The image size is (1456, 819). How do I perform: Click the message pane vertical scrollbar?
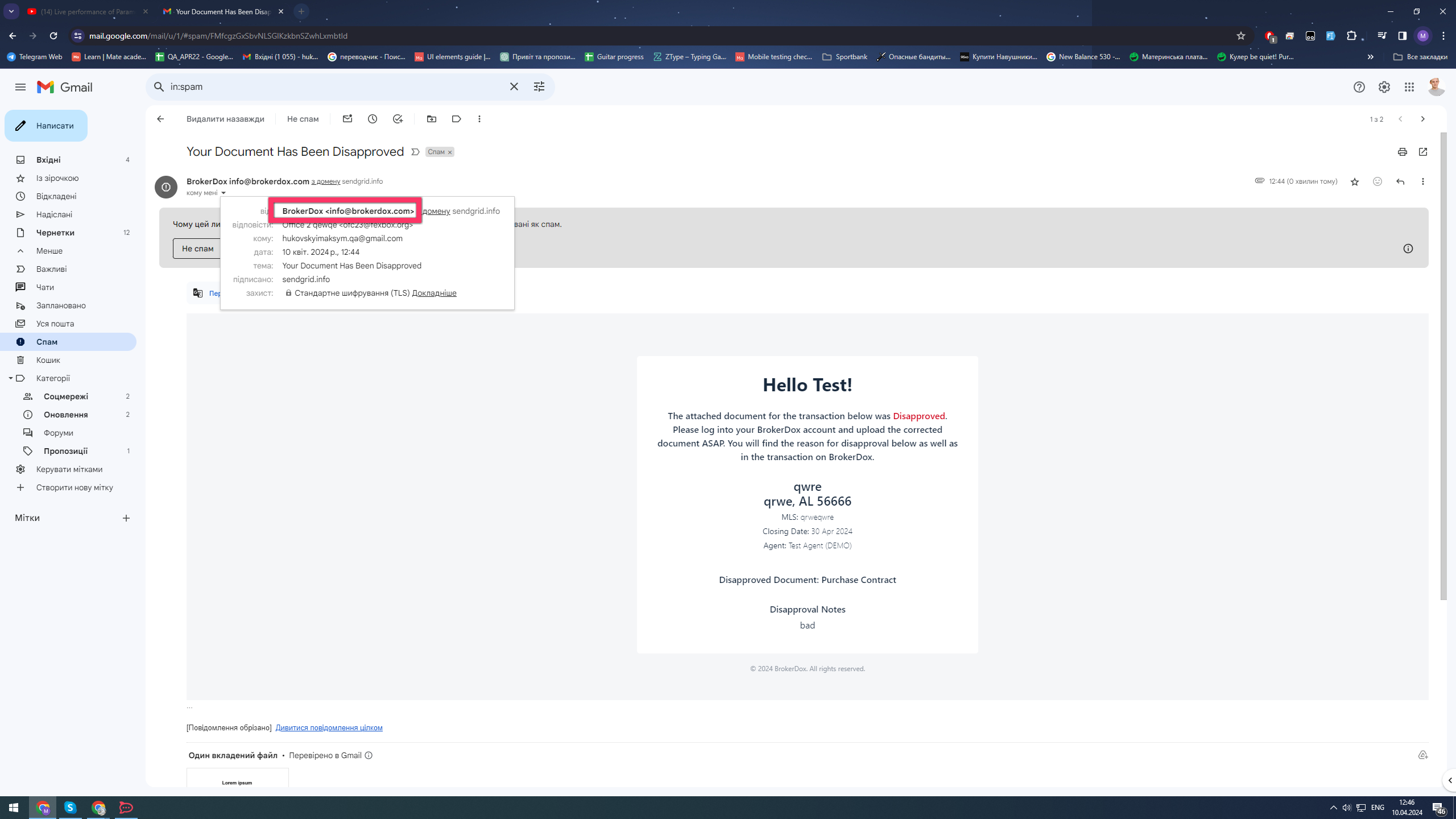[1443, 366]
